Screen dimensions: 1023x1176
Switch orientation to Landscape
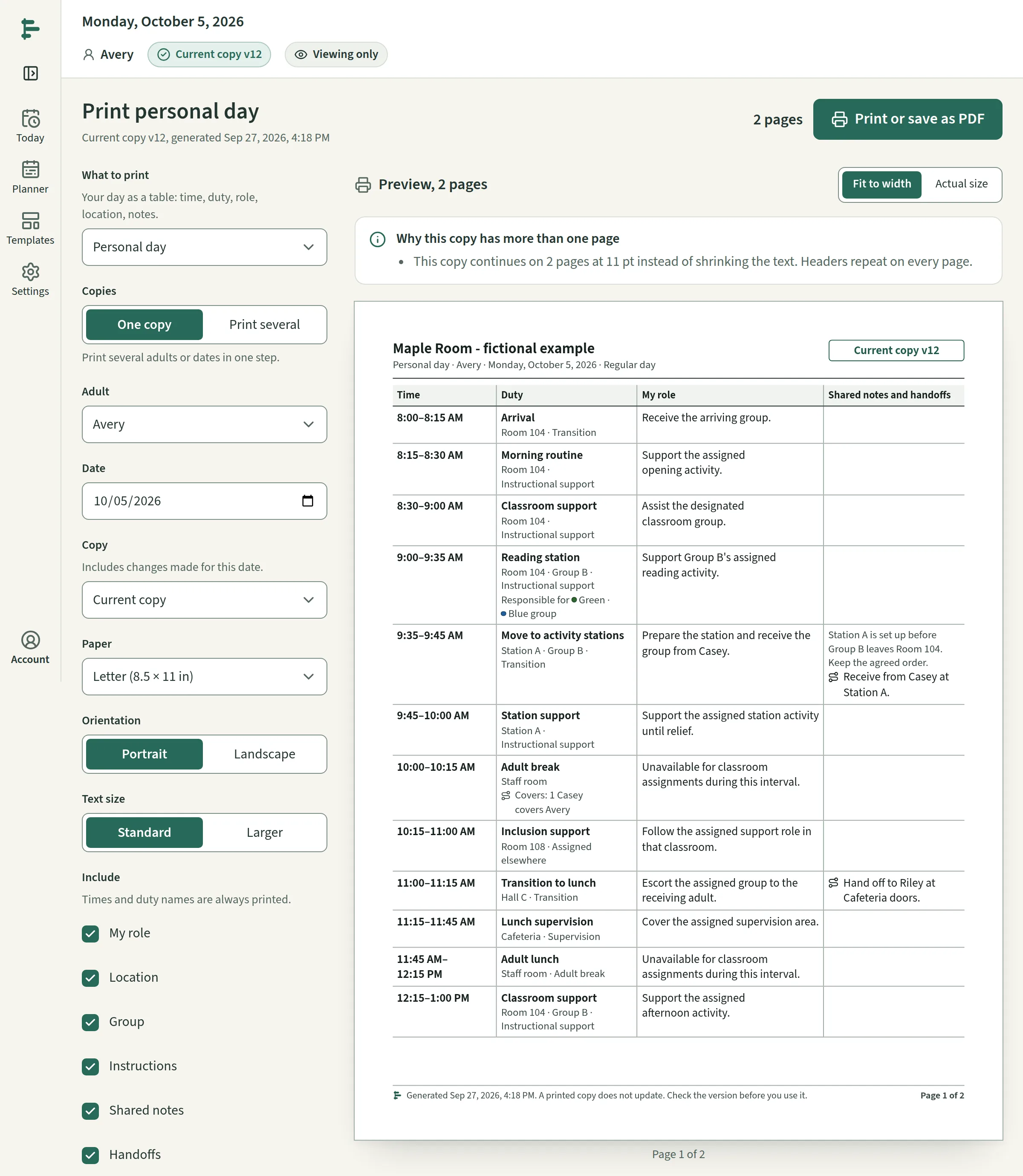(264, 754)
